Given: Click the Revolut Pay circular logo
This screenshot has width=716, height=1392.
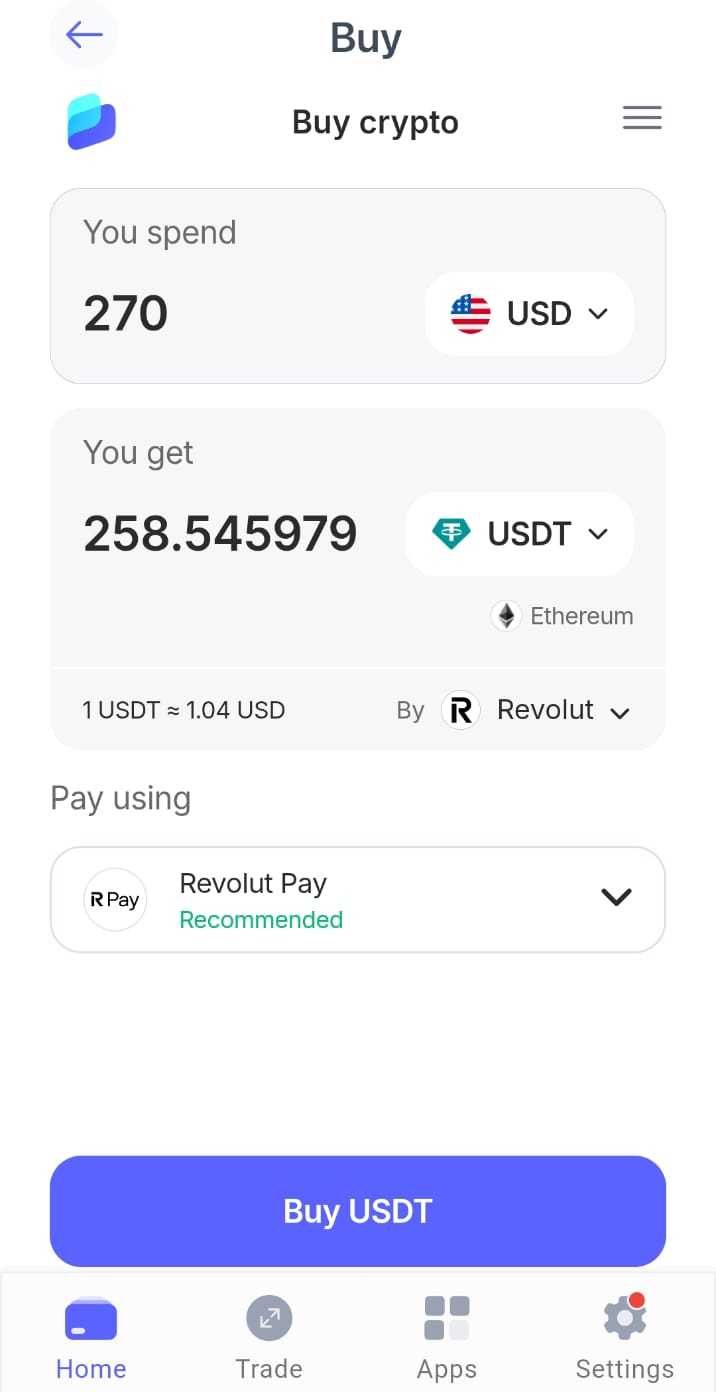Looking at the screenshot, I should click(115, 899).
